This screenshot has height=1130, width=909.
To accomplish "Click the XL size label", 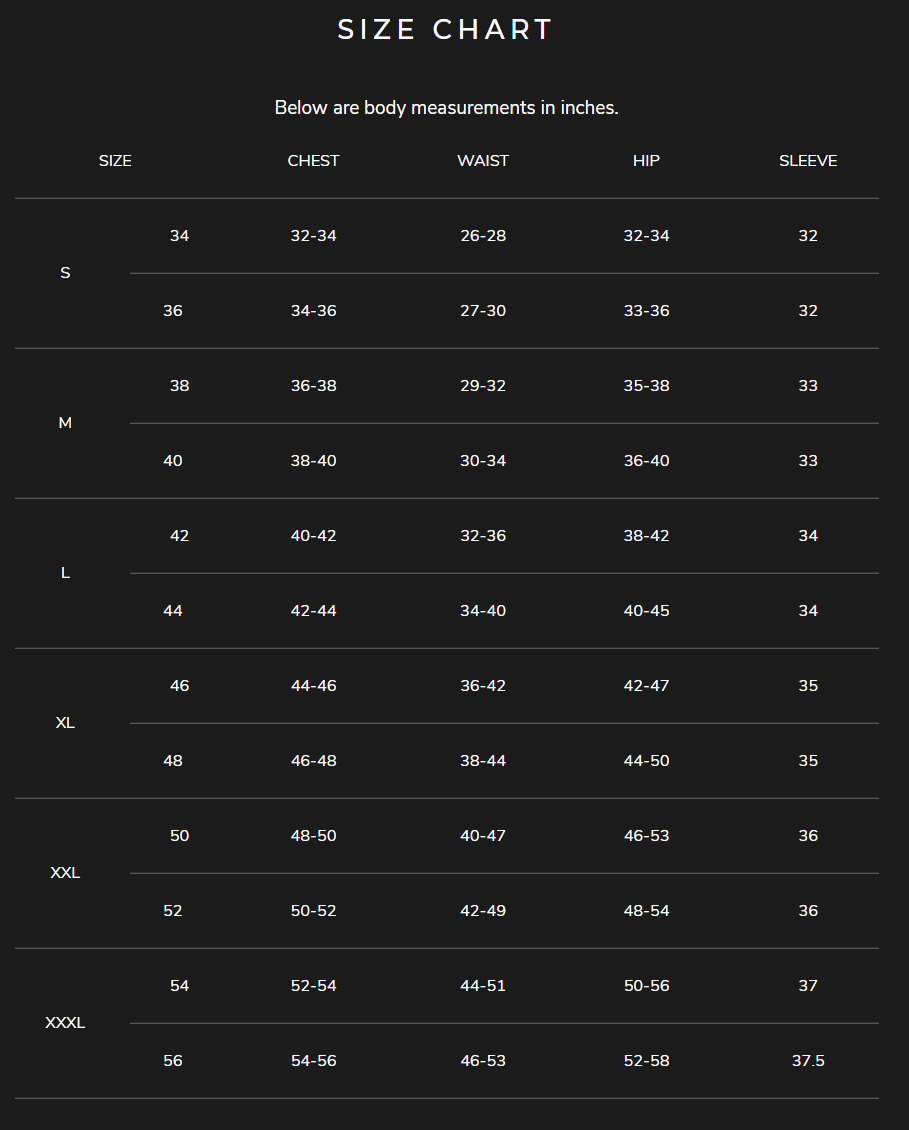I will (x=65, y=723).
